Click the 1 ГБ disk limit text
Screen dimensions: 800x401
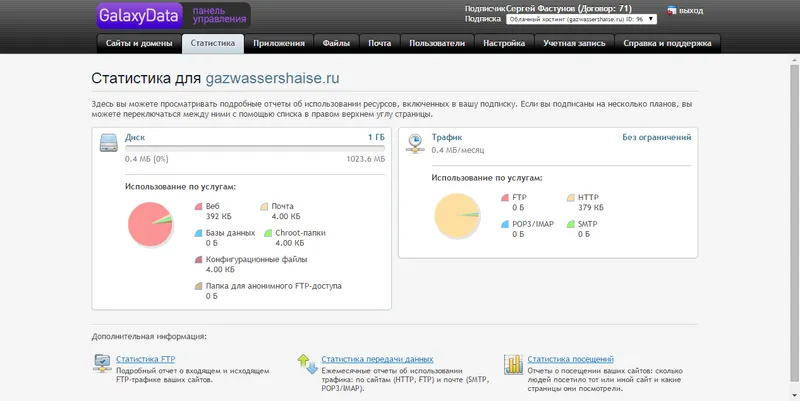[x=377, y=138]
